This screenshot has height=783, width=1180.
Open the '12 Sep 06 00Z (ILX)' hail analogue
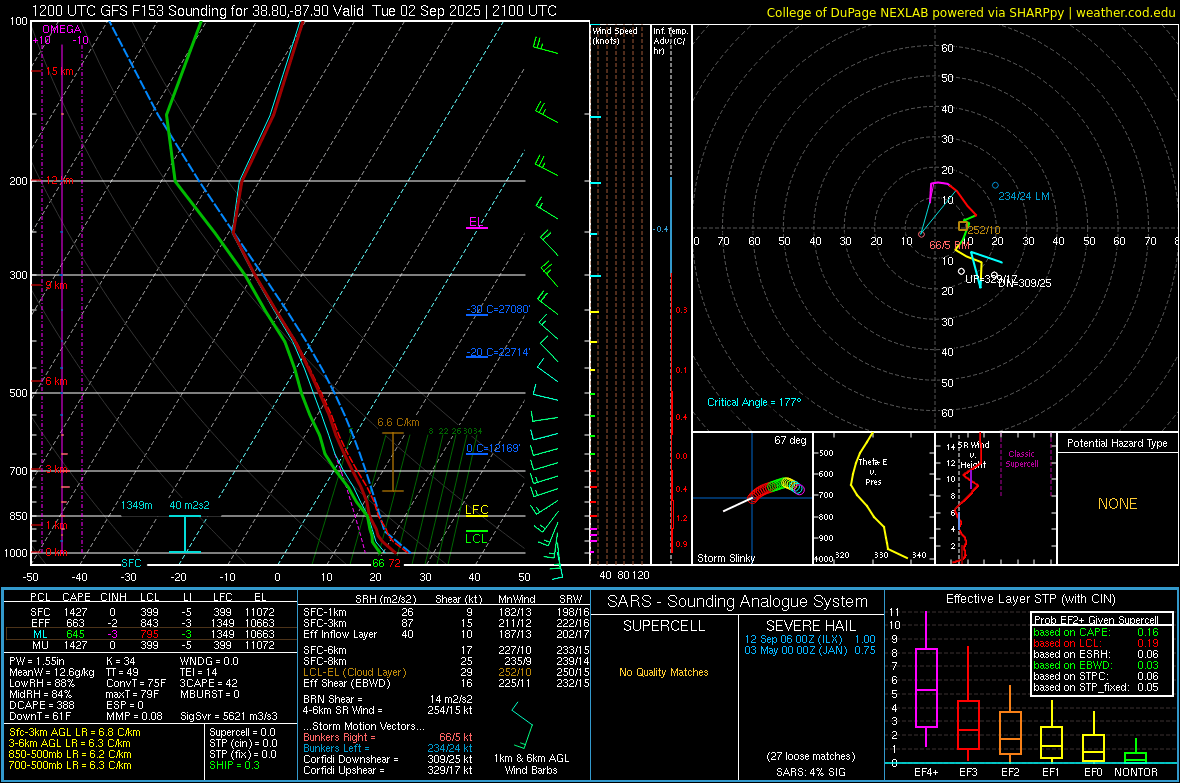[x=810, y=639]
